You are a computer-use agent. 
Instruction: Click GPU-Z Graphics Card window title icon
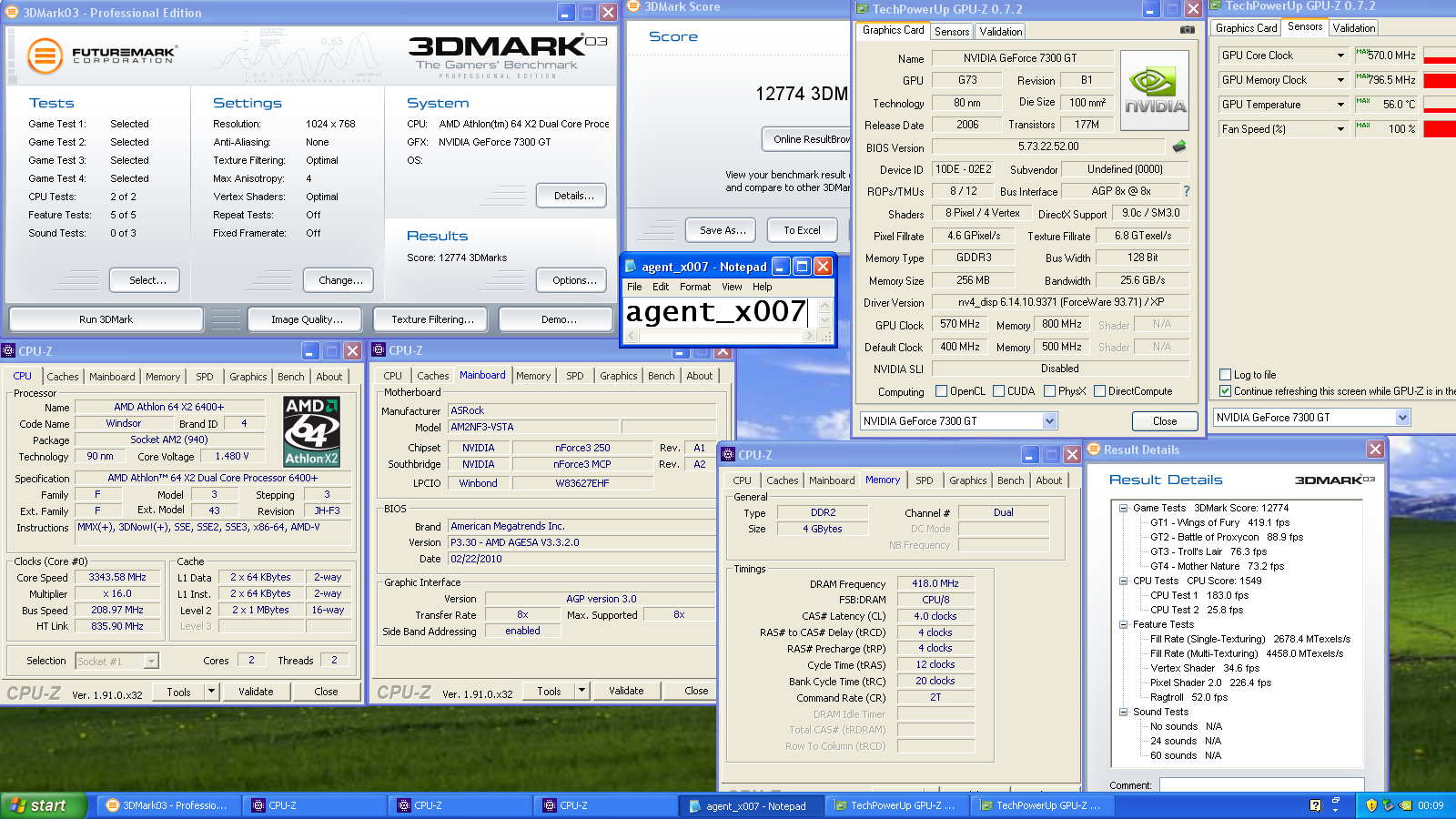pos(862,9)
